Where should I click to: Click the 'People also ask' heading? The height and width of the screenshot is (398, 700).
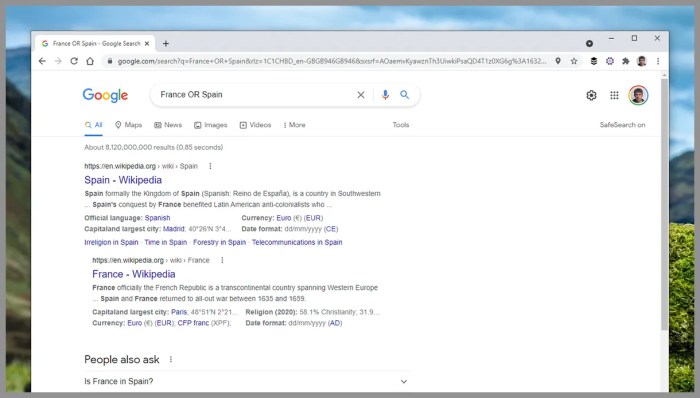tap(122, 360)
